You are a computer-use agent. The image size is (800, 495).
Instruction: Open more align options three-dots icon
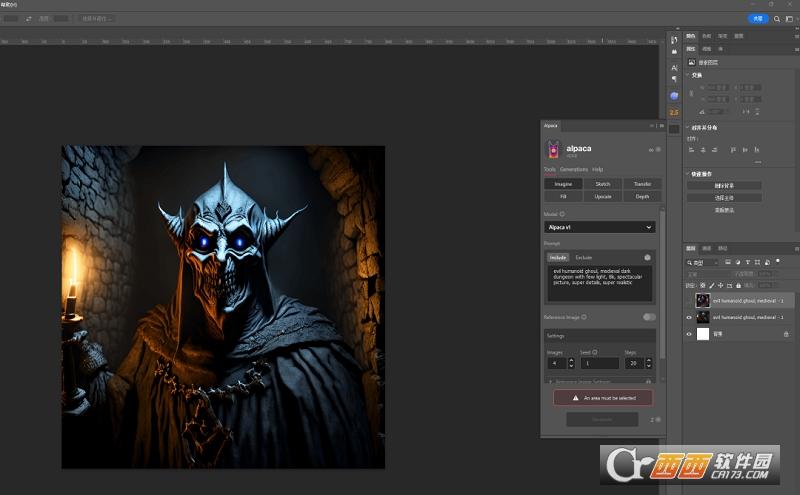click(x=758, y=162)
